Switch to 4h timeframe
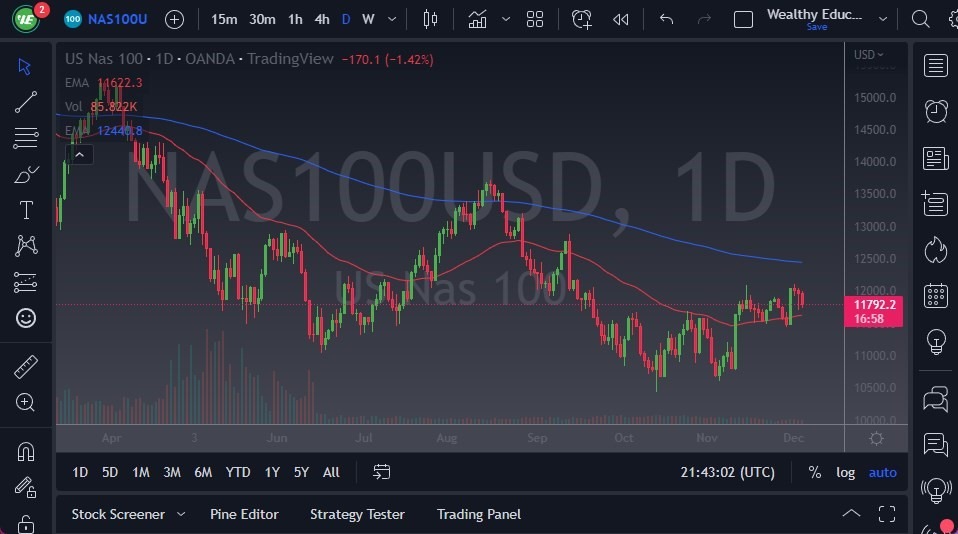 322,20
